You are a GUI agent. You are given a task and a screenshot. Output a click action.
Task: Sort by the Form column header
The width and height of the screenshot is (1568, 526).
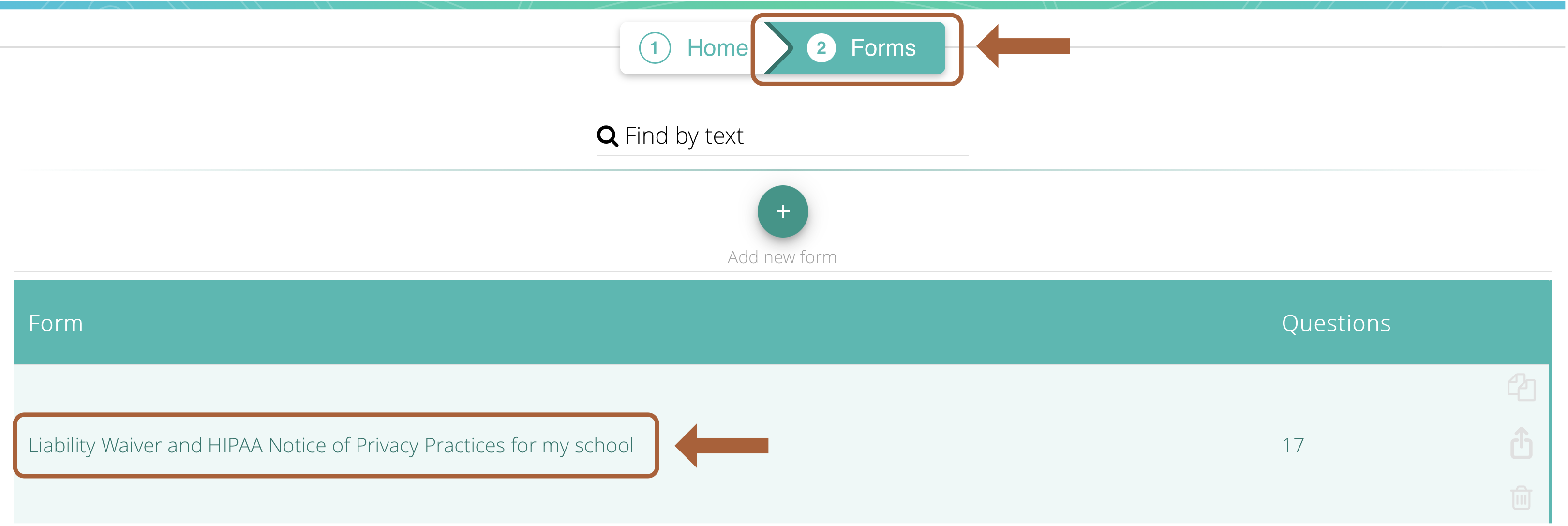[x=56, y=323]
